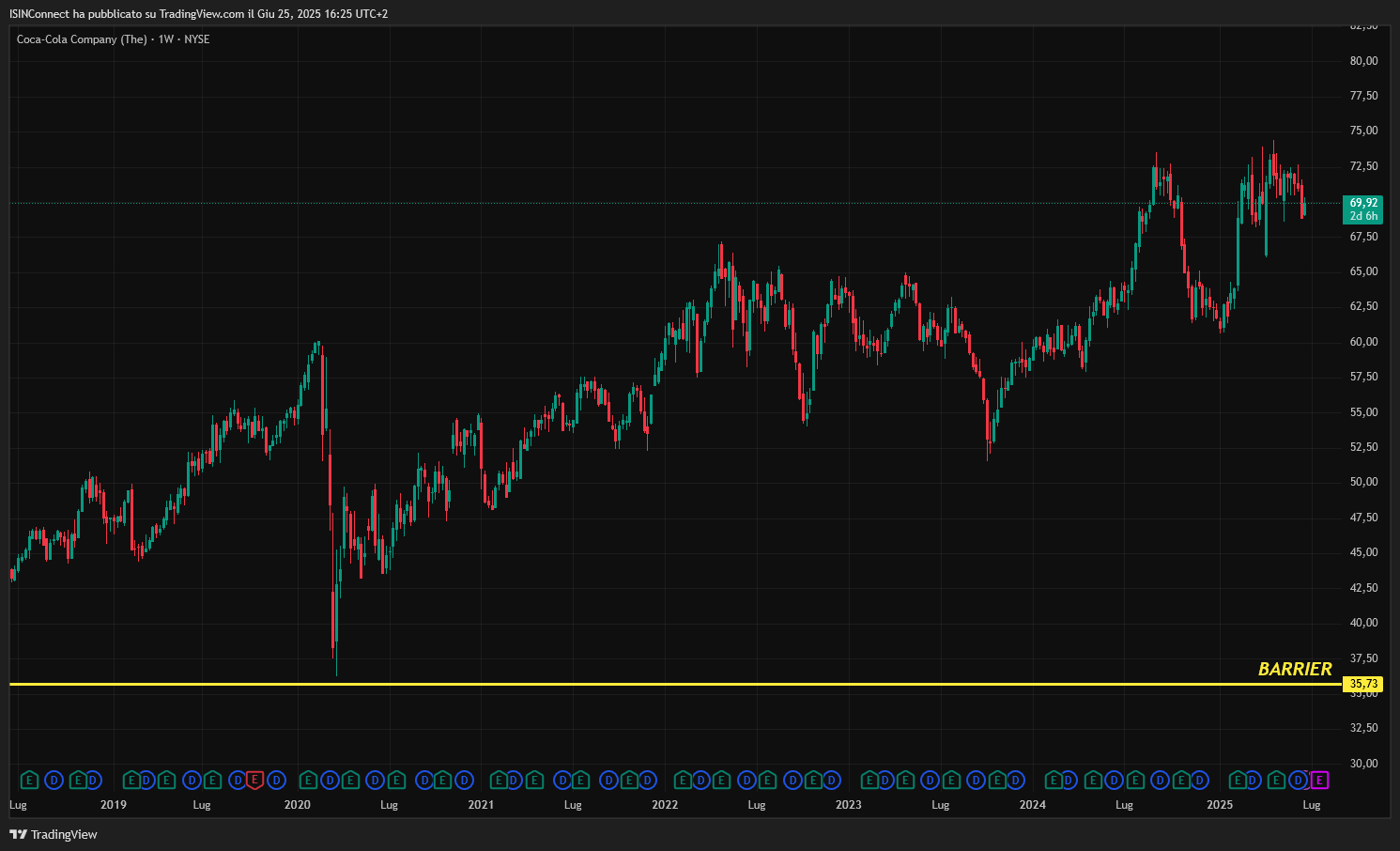The image size is (1400, 851).
Task: Click the leftmost green E earnings marker
Action: click(29, 780)
